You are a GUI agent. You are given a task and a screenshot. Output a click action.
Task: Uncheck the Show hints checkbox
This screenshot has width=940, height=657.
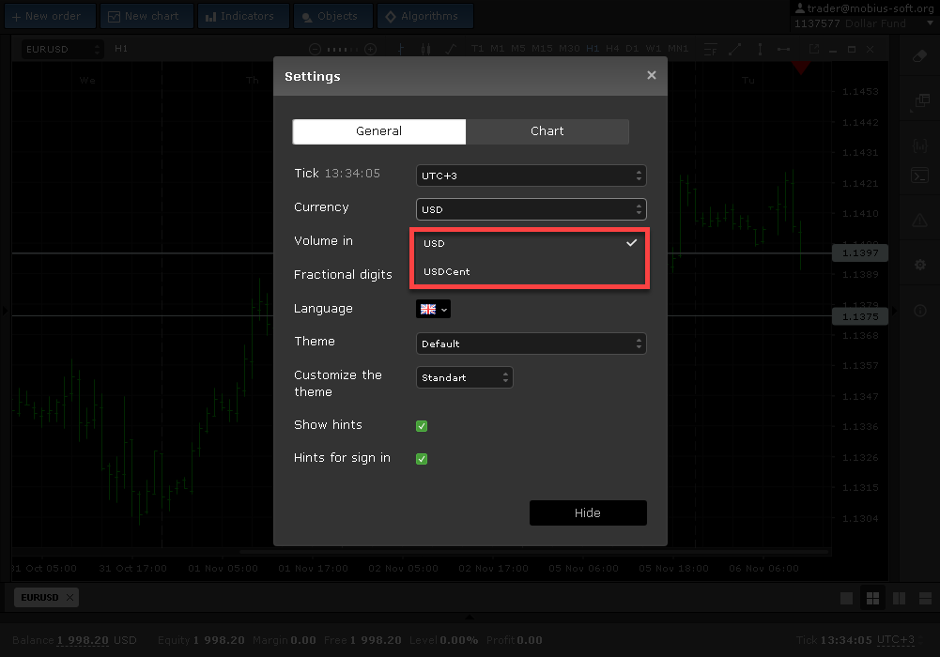pyautogui.click(x=421, y=426)
